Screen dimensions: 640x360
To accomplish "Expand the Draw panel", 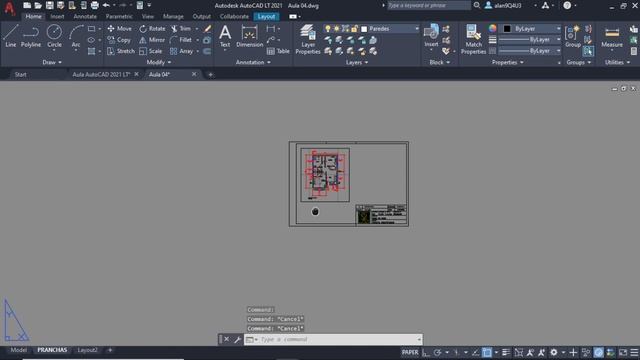I will click(x=52, y=62).
